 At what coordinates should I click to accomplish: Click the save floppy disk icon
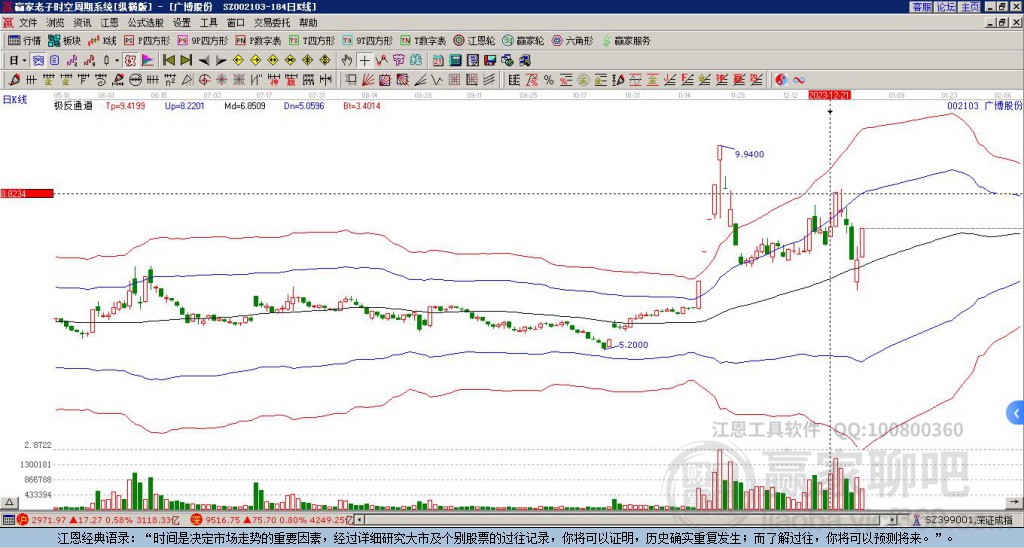[x=490, y=61]
